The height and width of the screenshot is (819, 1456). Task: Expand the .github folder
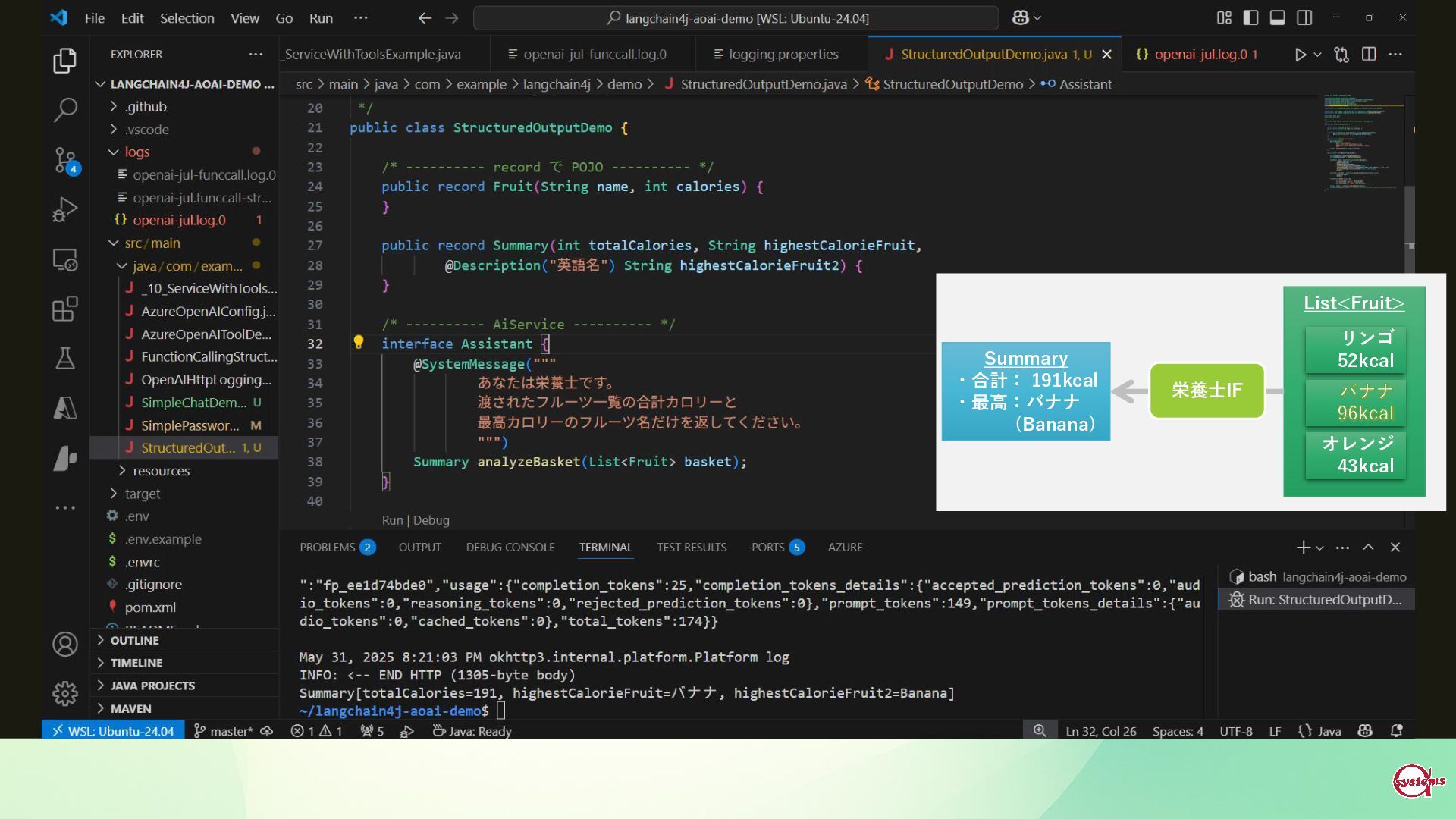coord(184,106)
